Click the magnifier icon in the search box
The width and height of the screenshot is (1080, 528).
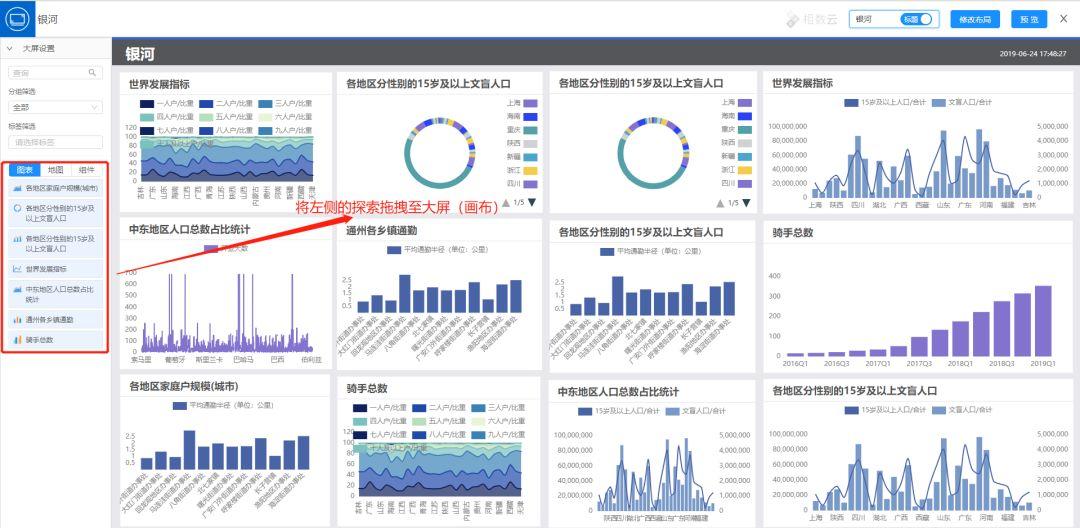(92, 72)
